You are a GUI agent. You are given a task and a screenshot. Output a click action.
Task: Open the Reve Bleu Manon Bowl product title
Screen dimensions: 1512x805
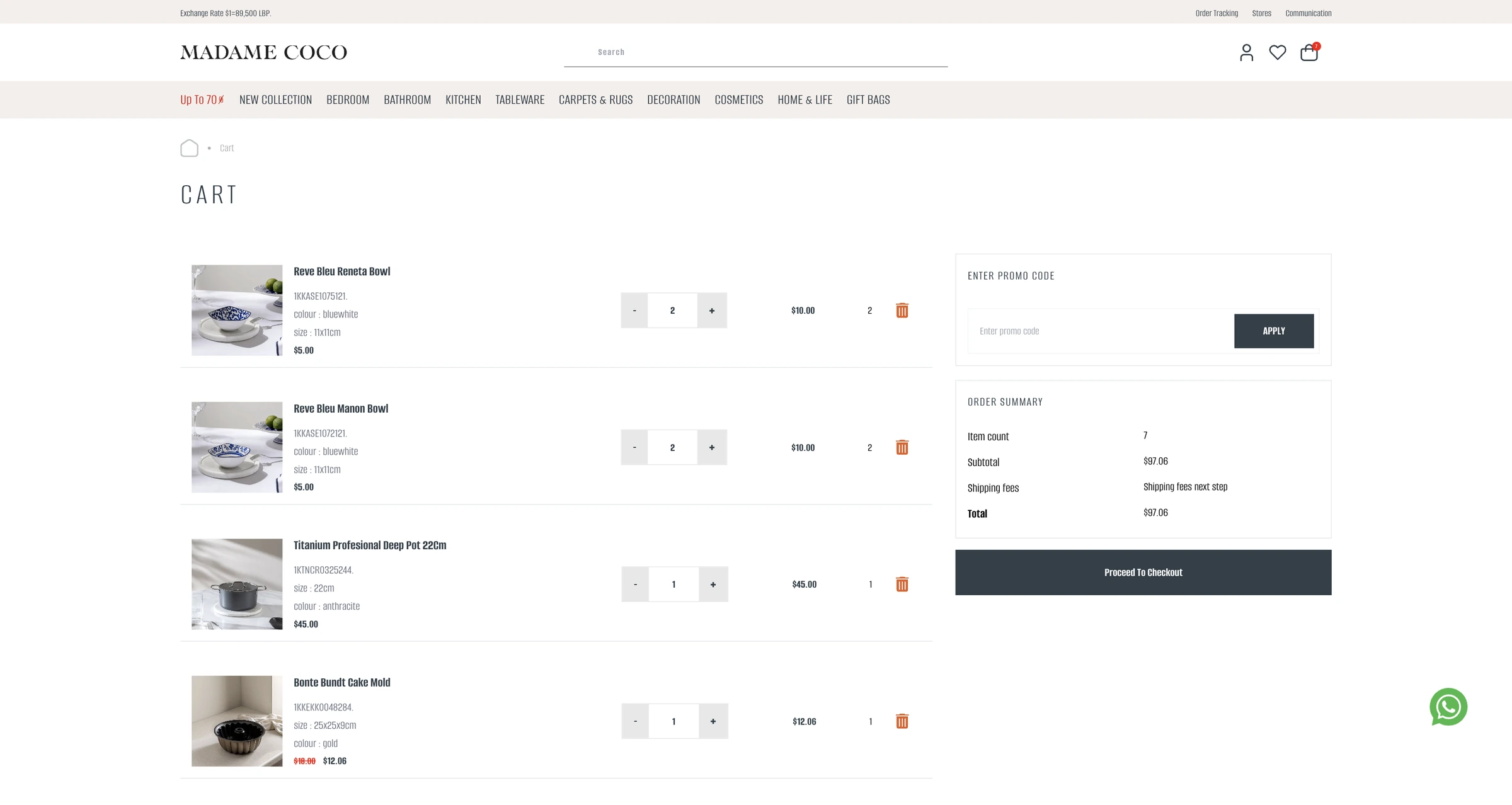tap(341, 409)
